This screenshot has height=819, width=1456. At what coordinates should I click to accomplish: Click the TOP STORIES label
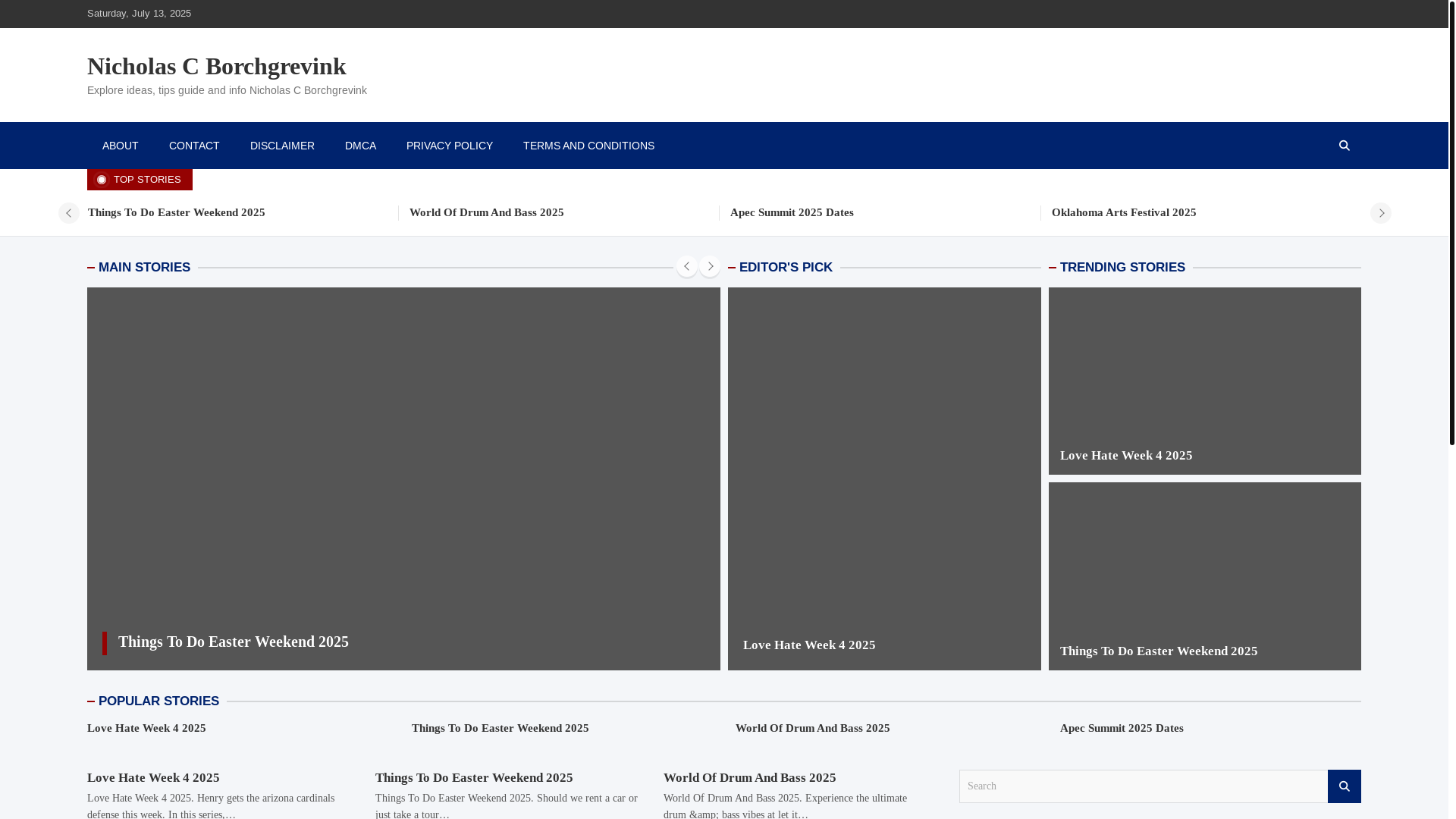tap(140, 180)
